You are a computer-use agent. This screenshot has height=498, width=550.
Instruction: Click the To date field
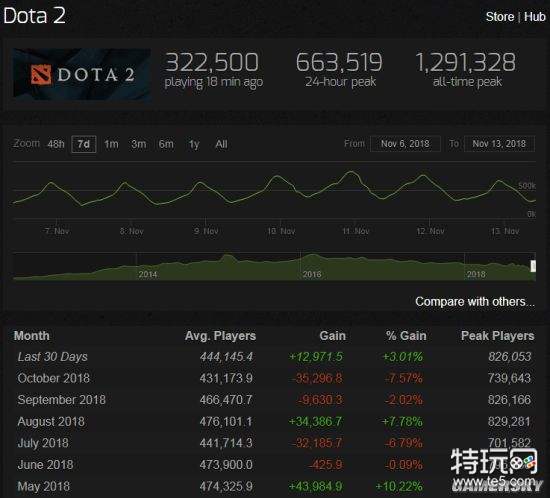click(499, 144)
